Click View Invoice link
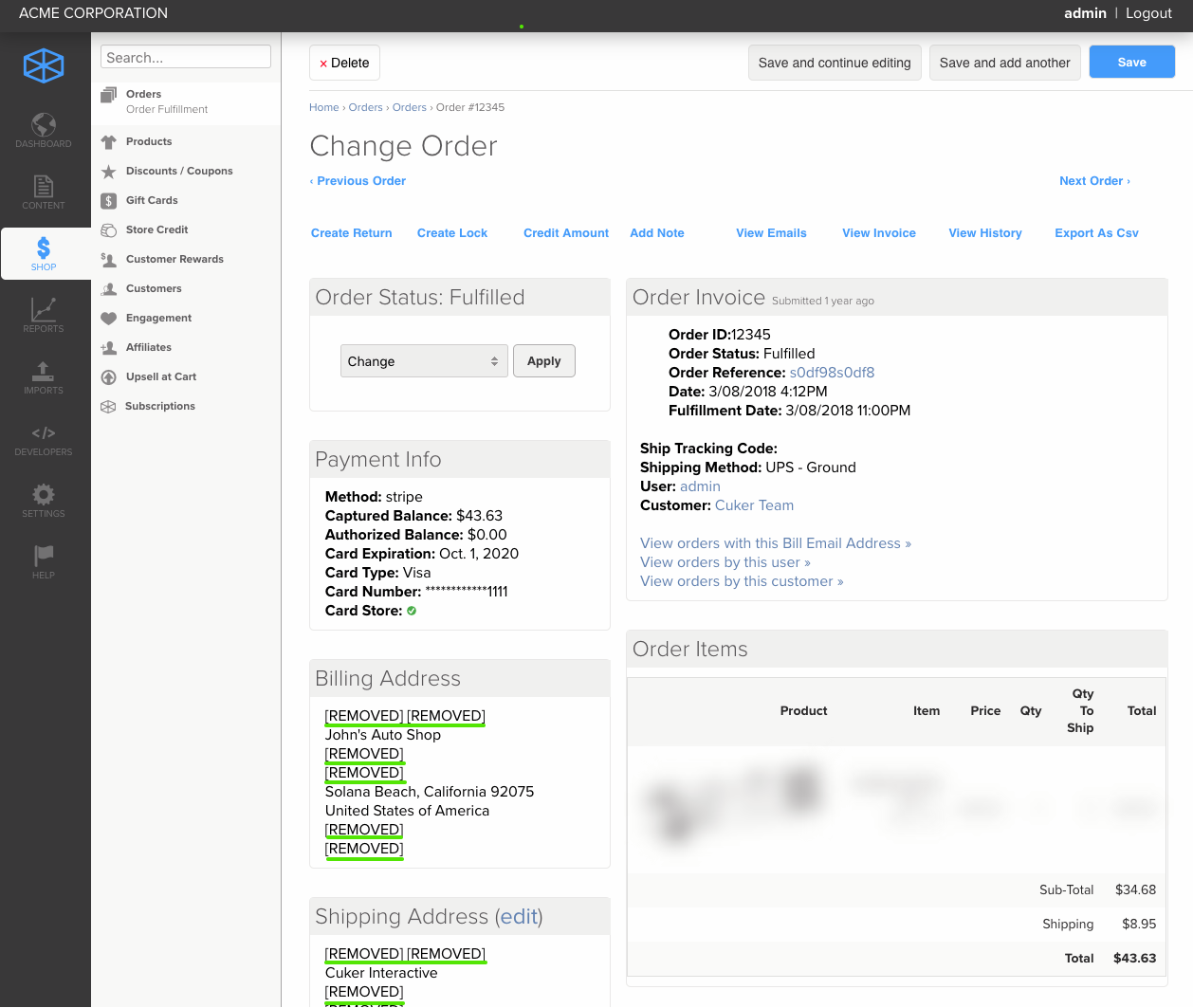Viewport: 1193px width, 1008px height. (x=879, y=233)
